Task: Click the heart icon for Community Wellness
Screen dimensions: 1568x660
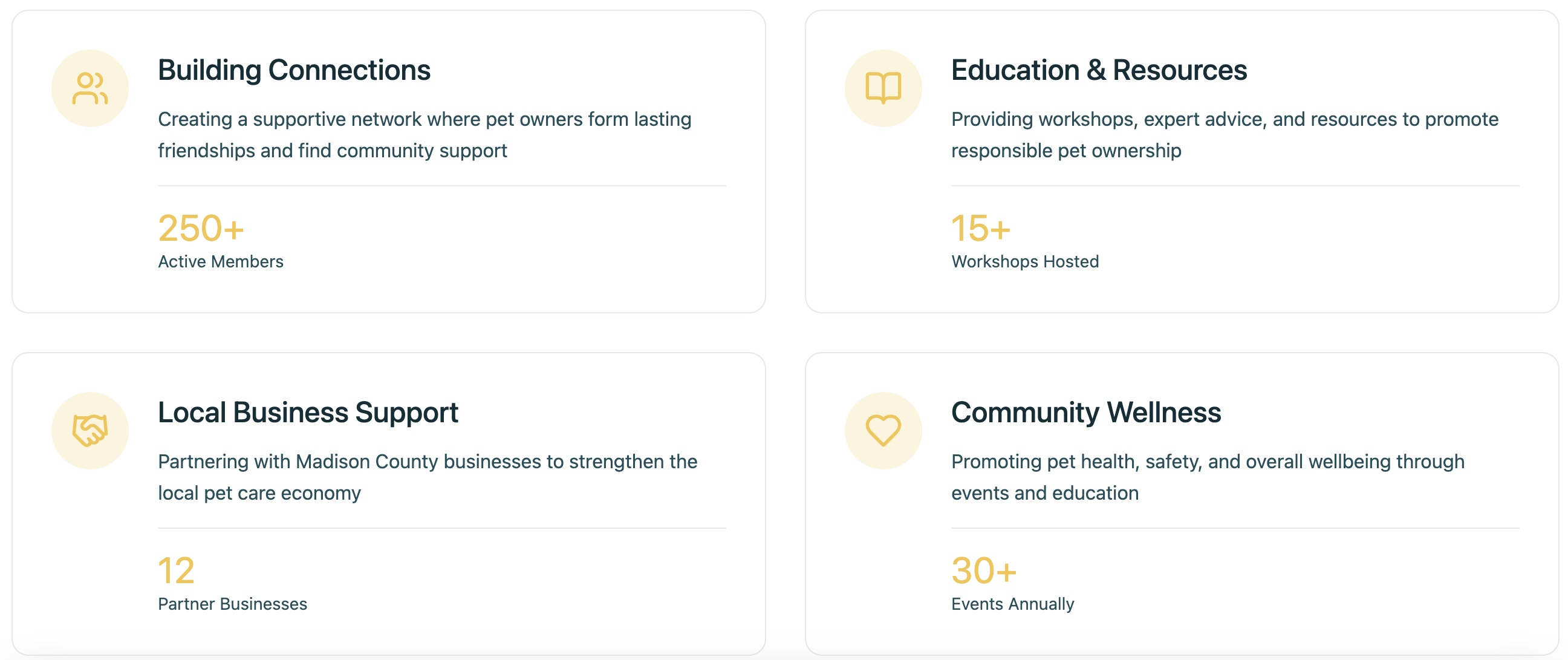Action: click(883, 431)
